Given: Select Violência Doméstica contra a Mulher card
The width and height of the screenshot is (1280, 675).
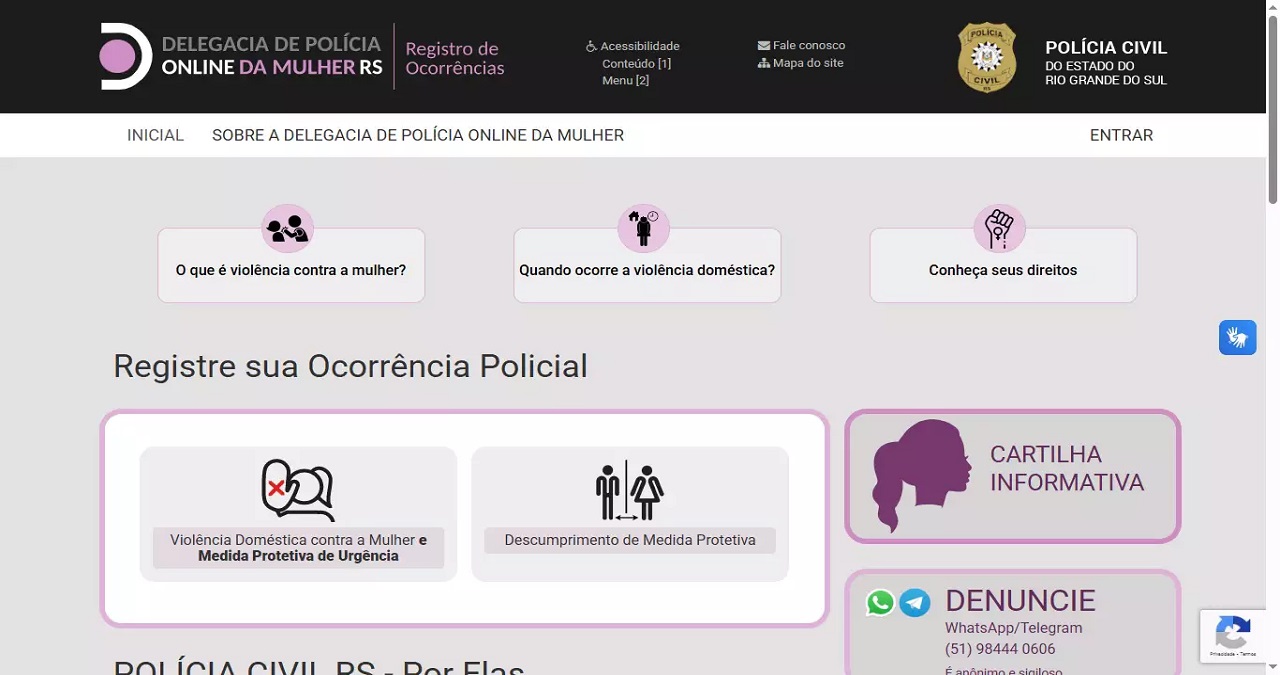Looking at the screenshot, I should 298,513.
